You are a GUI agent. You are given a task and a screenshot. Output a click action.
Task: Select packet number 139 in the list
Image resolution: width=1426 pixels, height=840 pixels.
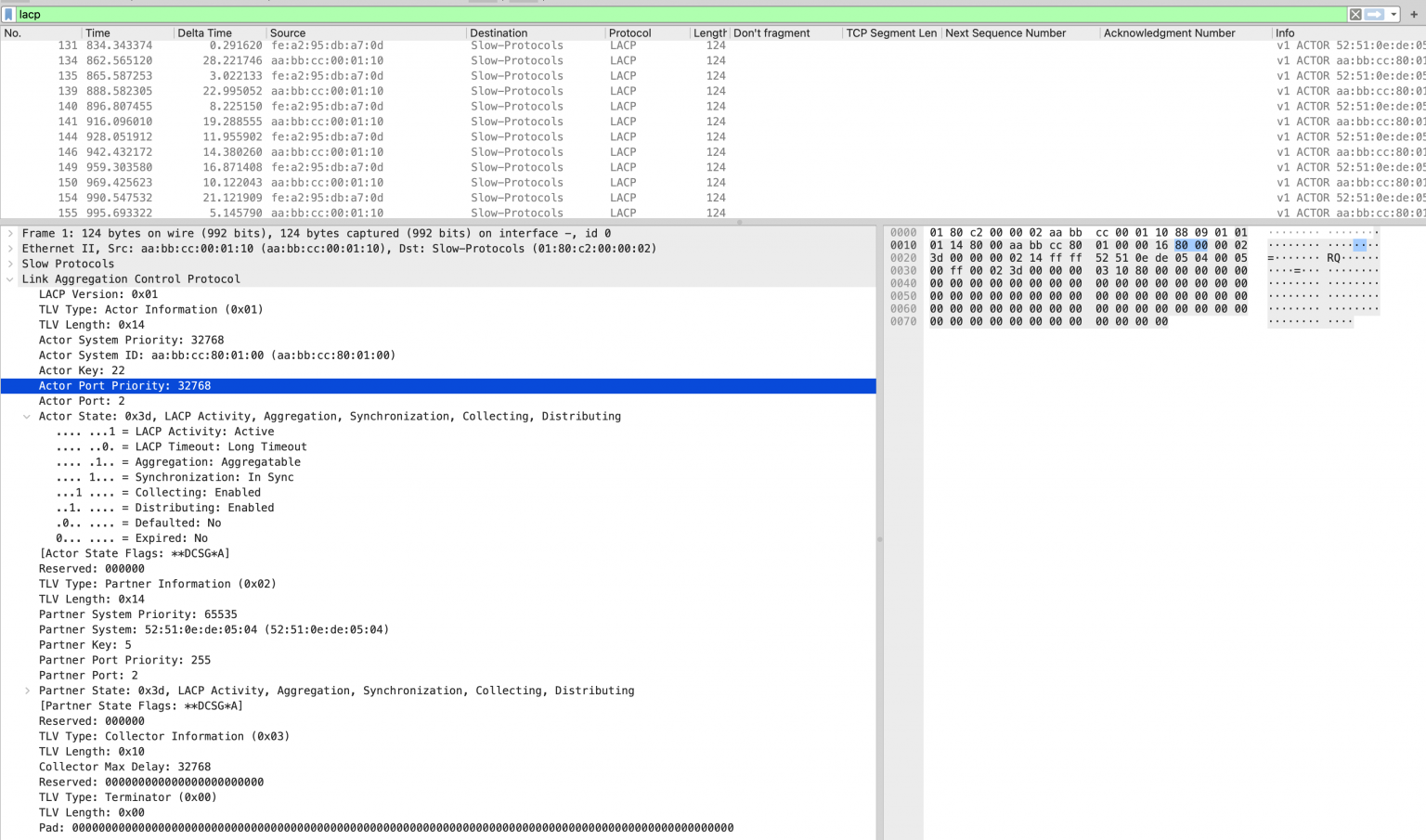(279, 91)
